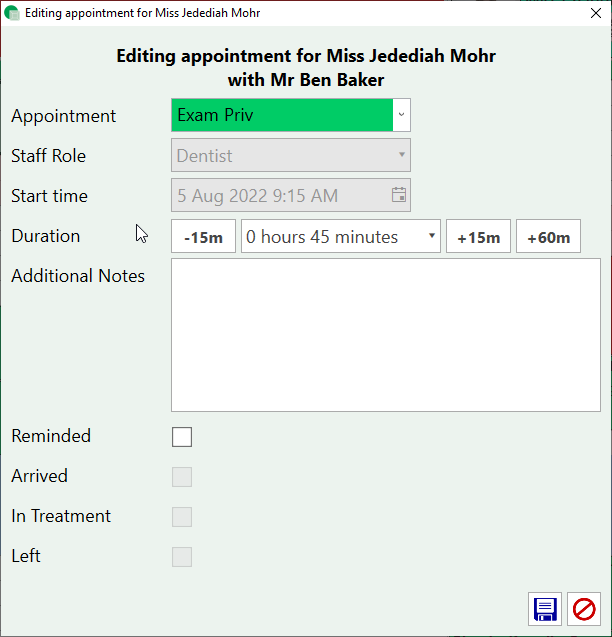Select the green Exam Priv appointment field
The height and width of the screenshot is (637, 612).
[x=282, y=115]
